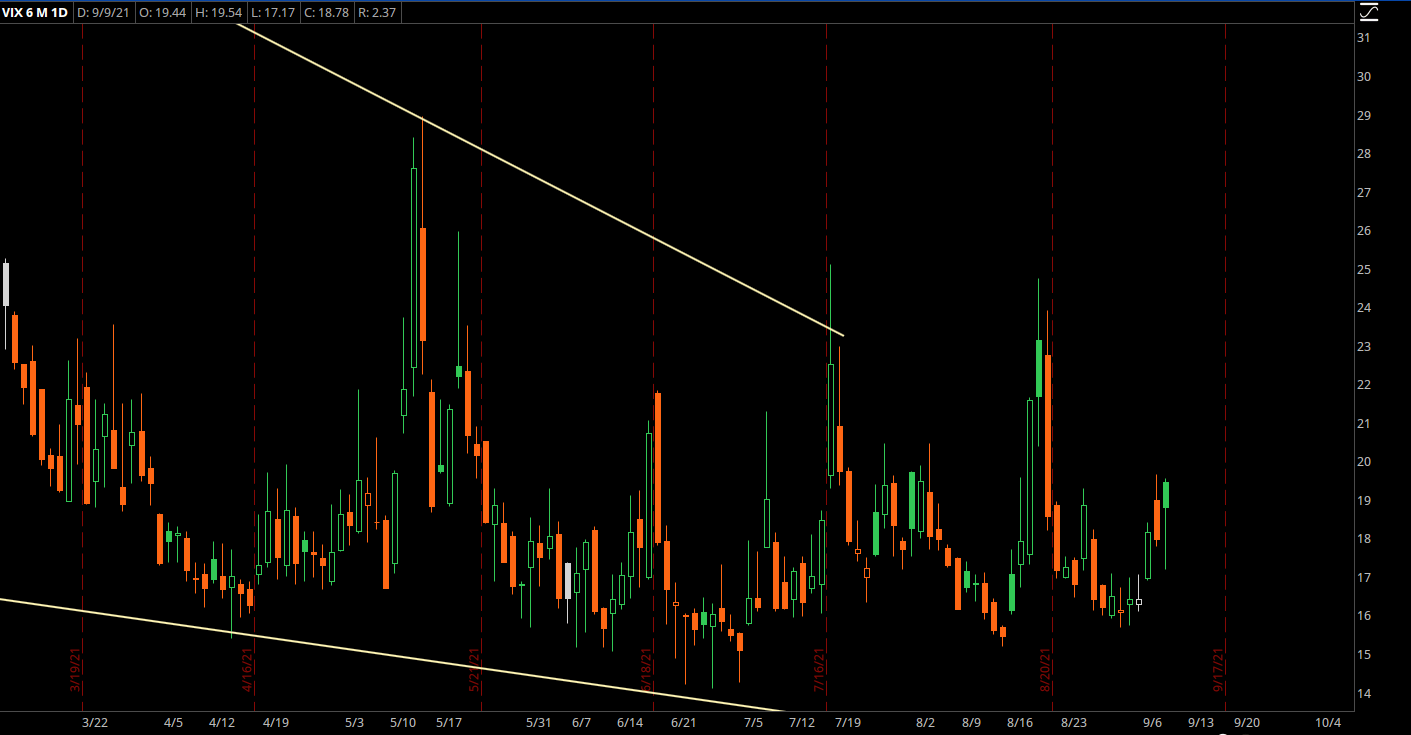Click the 9/17/21 expiration marker label
The image size is (1411, 735).
[x=1219, y=670]
